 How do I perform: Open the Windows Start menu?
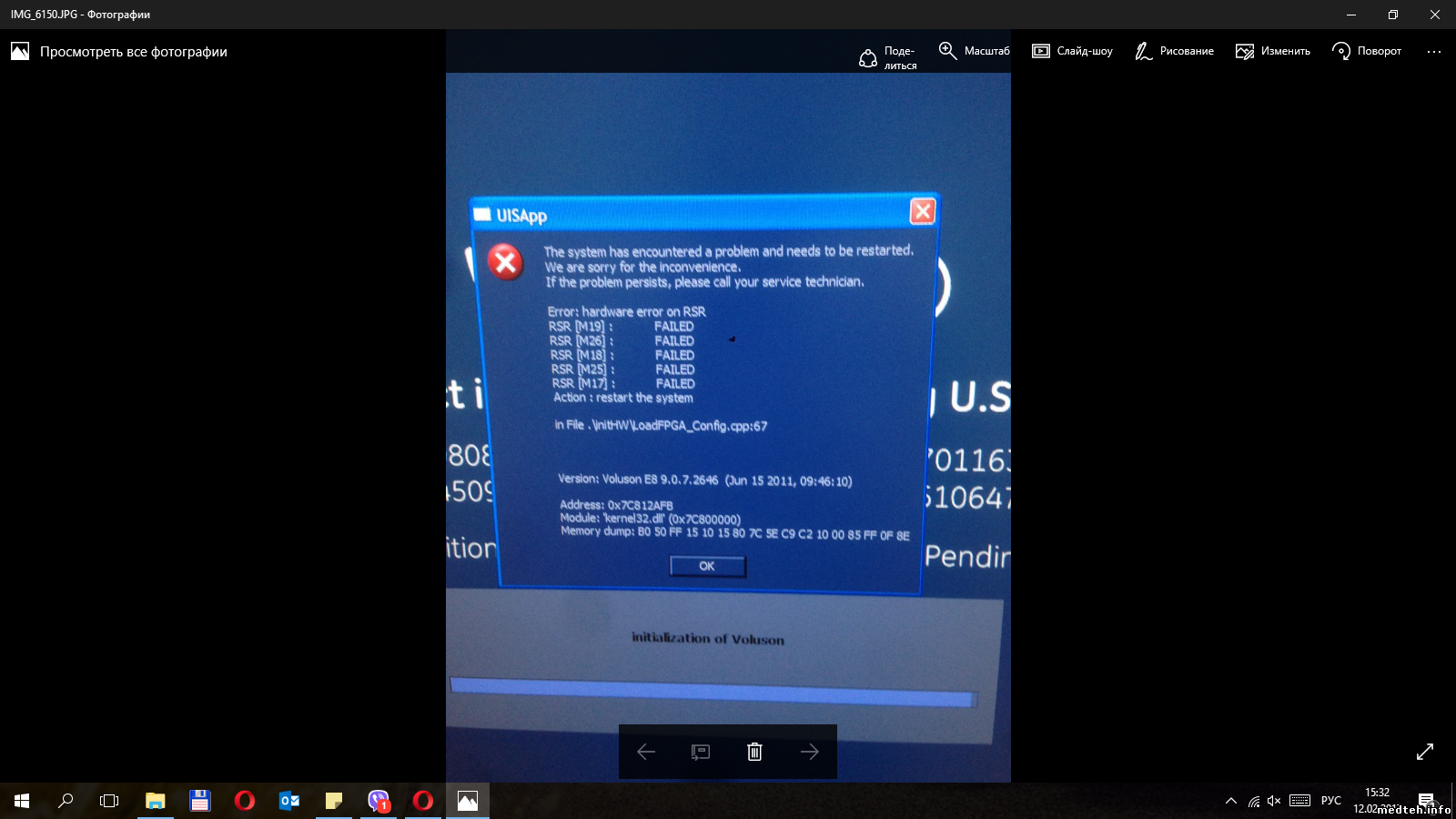click(22, 801)
